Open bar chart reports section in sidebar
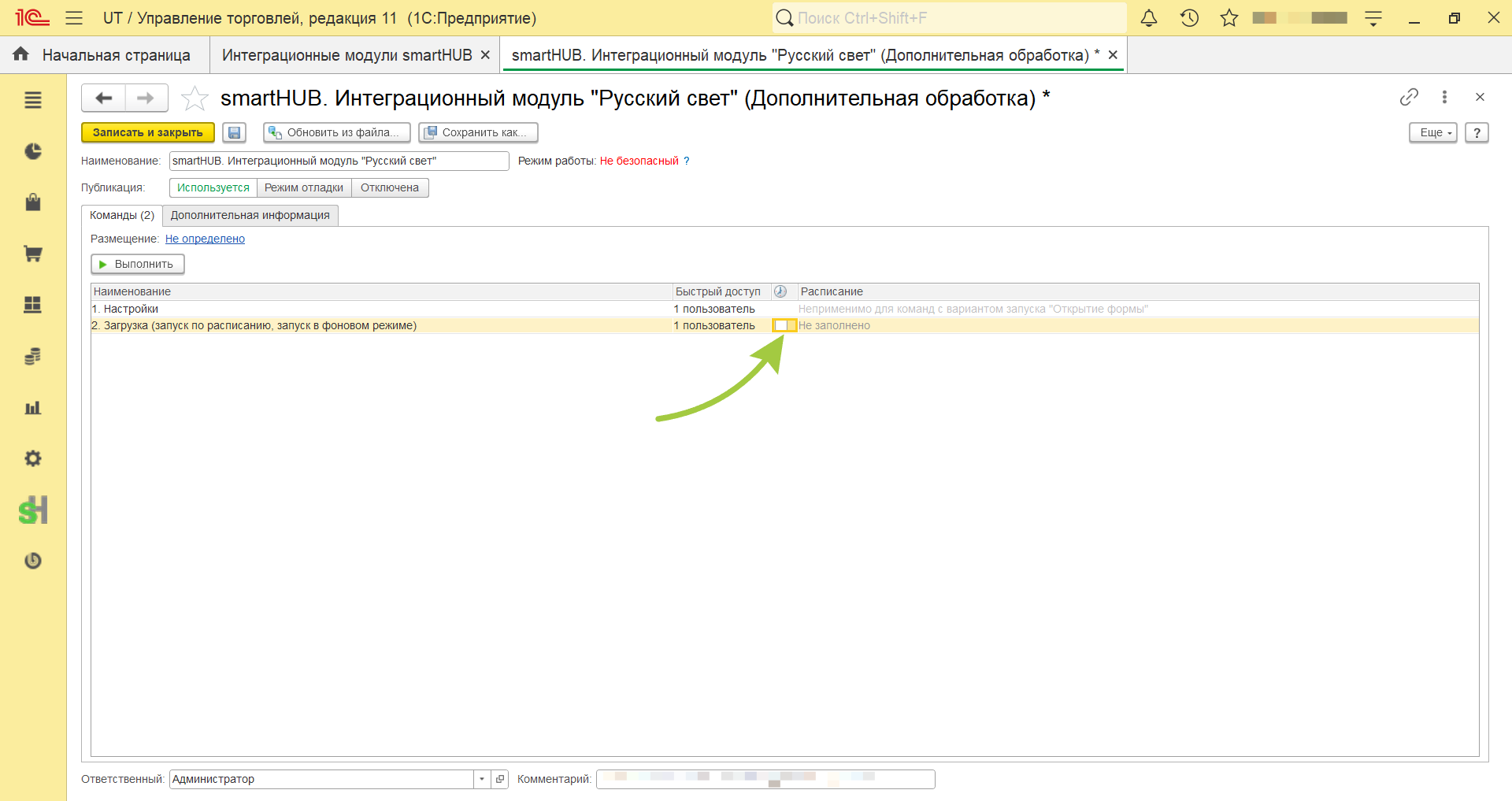Image resolution: width=1512 pixels, height=801 pixels. click(x=33, y=407)
